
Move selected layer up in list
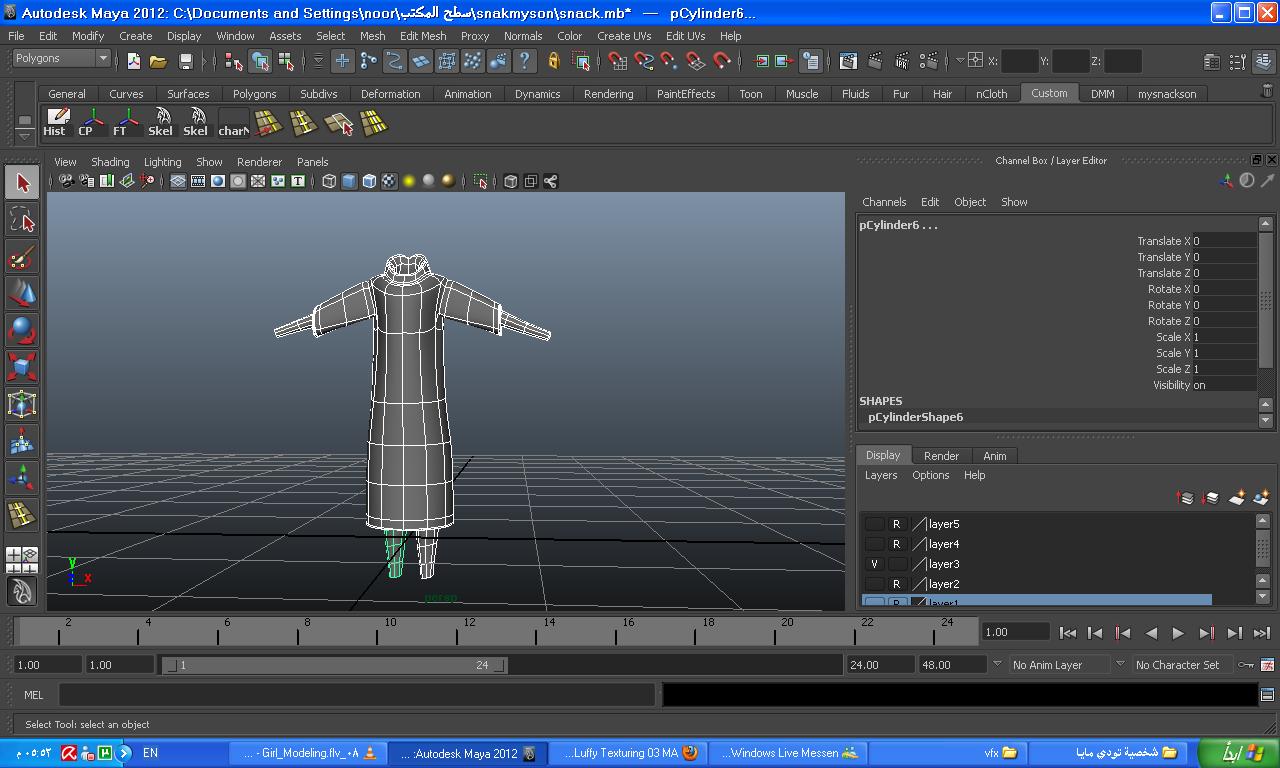1186,497
